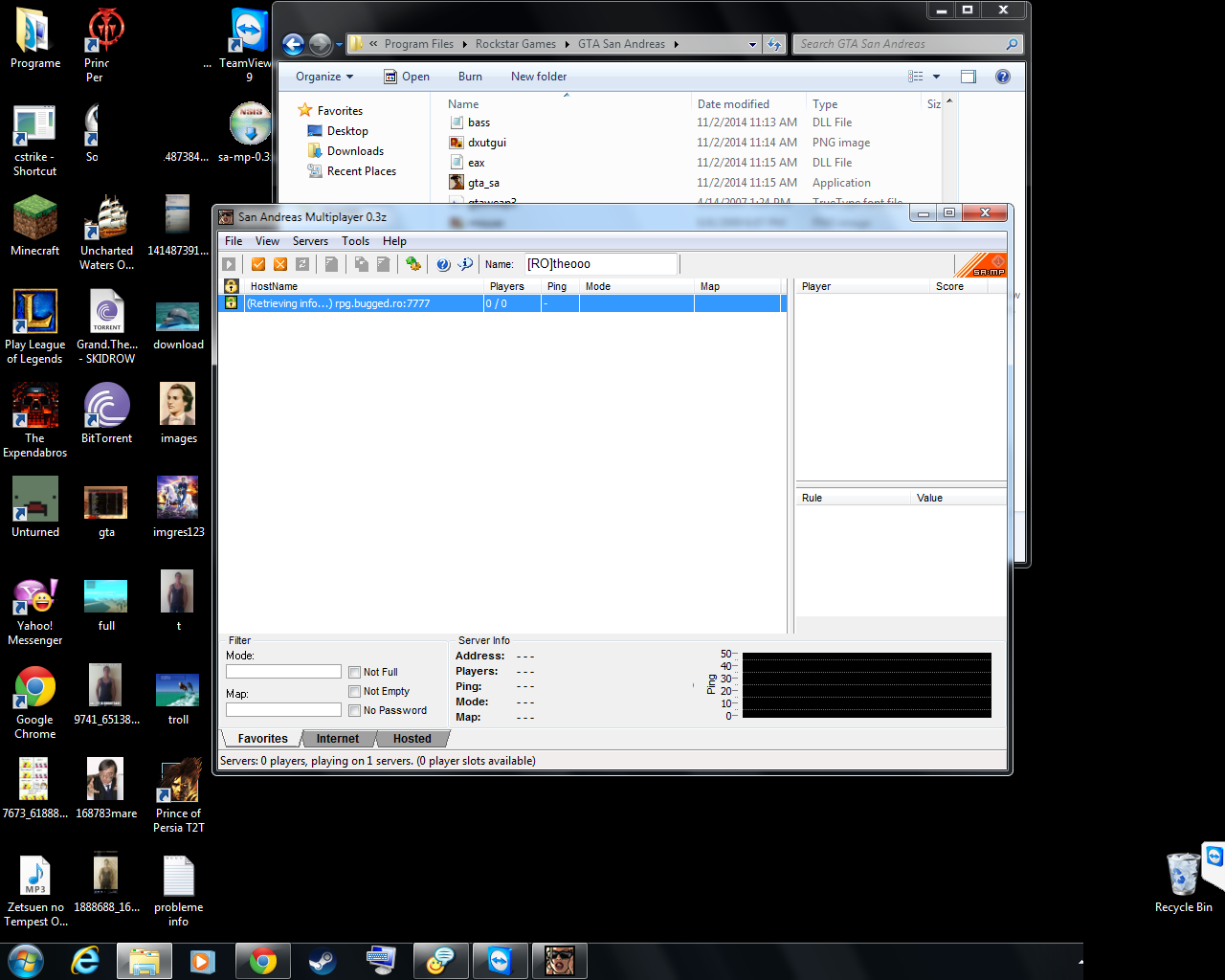
Task: Click the Burn button in Explorer toolbar
Action: (x=470, y=77)
